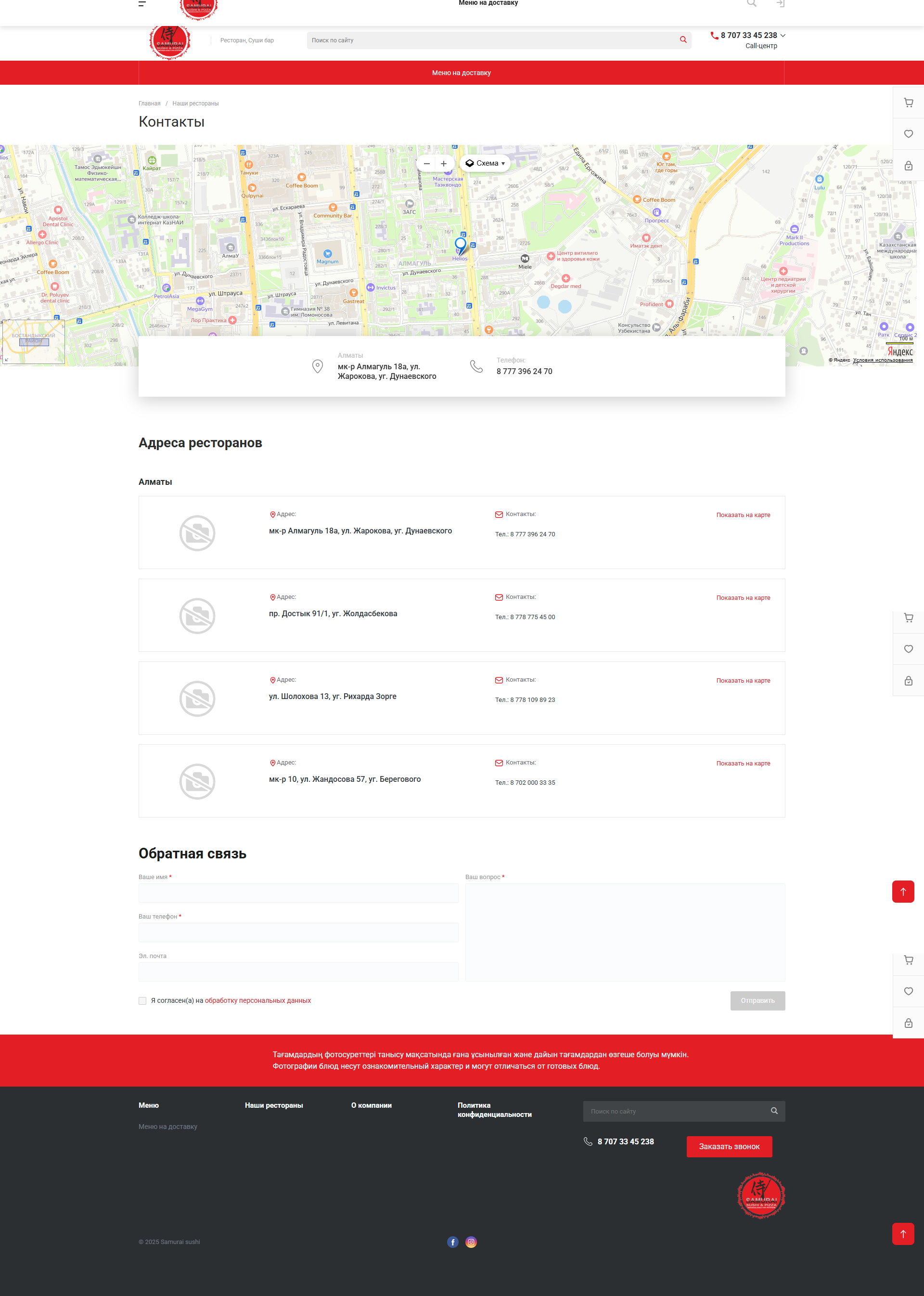Click the Главная breadcrumb link
The width and height of the screenshot is (924, 1296).
coord(149,104)
